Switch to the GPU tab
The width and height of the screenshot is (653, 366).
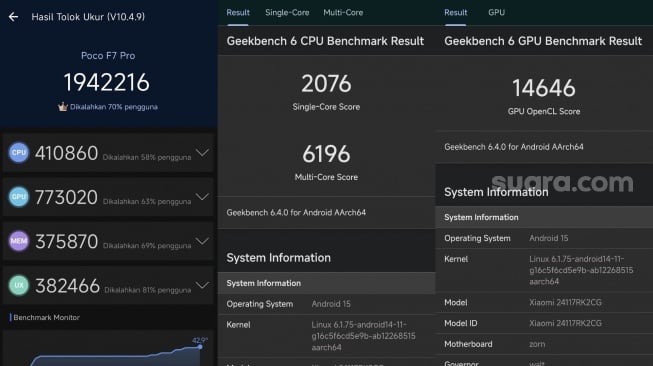tap(496, 12)
